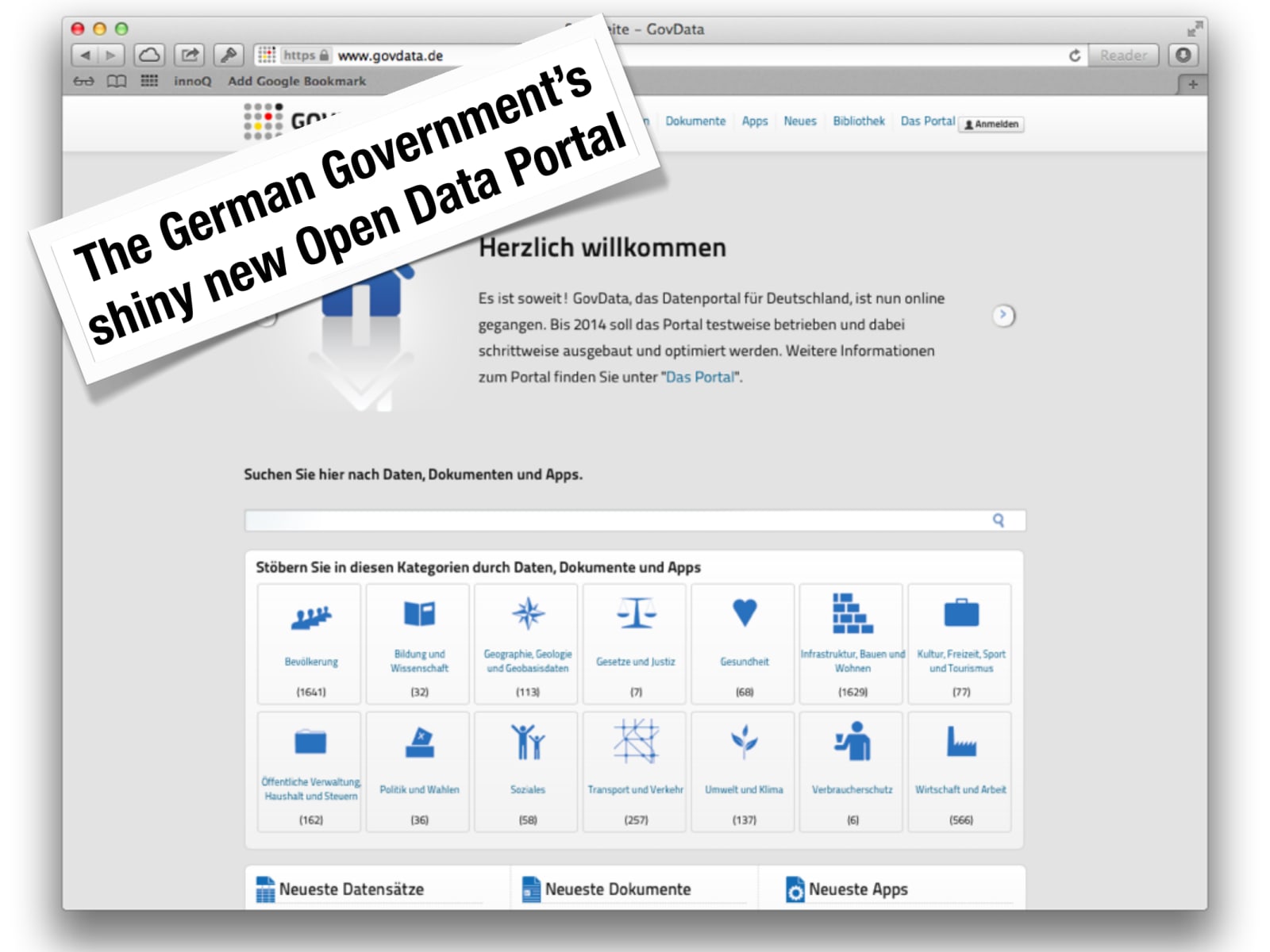Open the Verbraucherschutz person icon
This screenshot has height=952, width=1270.
point(852,741)
